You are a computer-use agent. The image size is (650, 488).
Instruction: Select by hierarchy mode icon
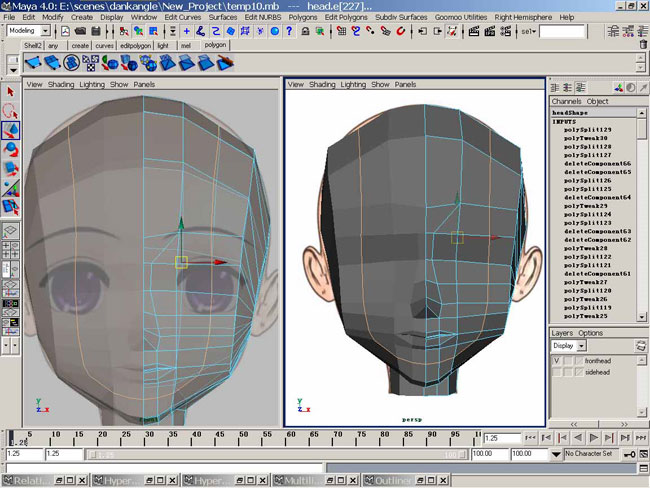pyautogui.click(x=124, y=31)
